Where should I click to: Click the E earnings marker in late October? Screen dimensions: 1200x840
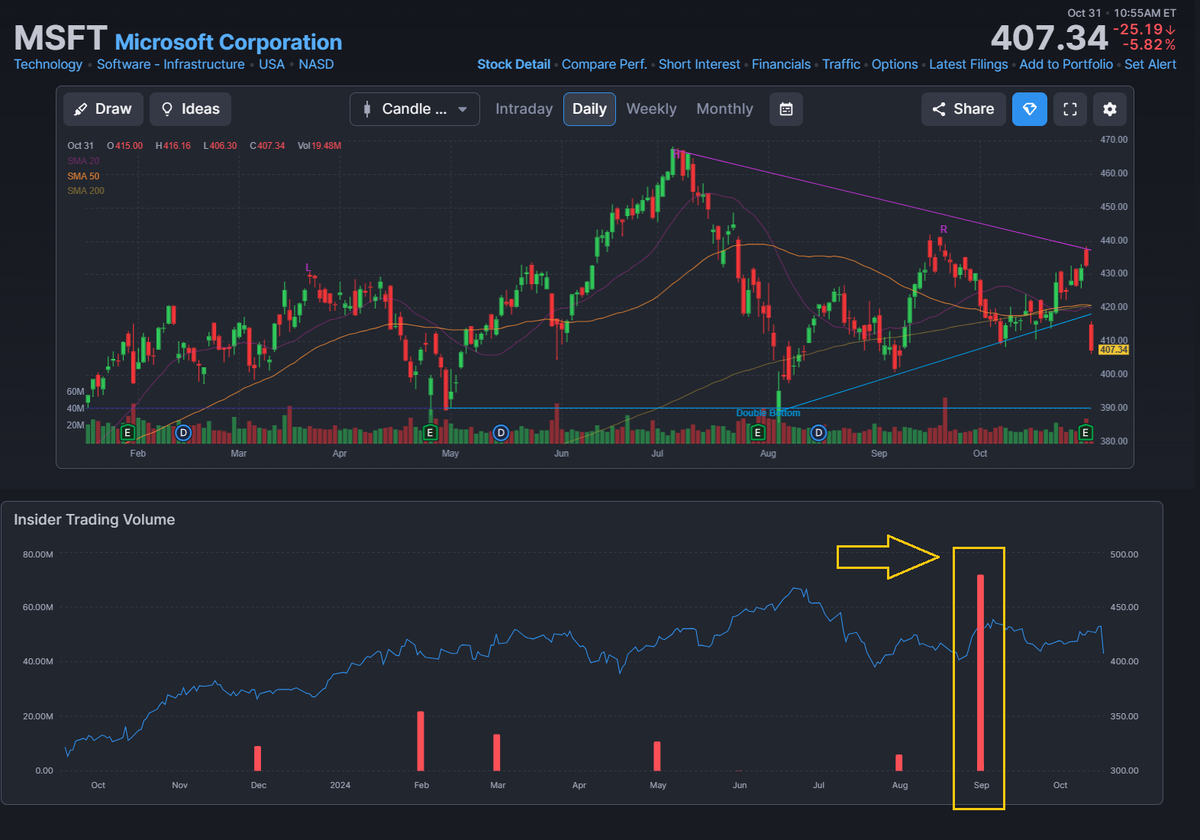(1087, 433)
